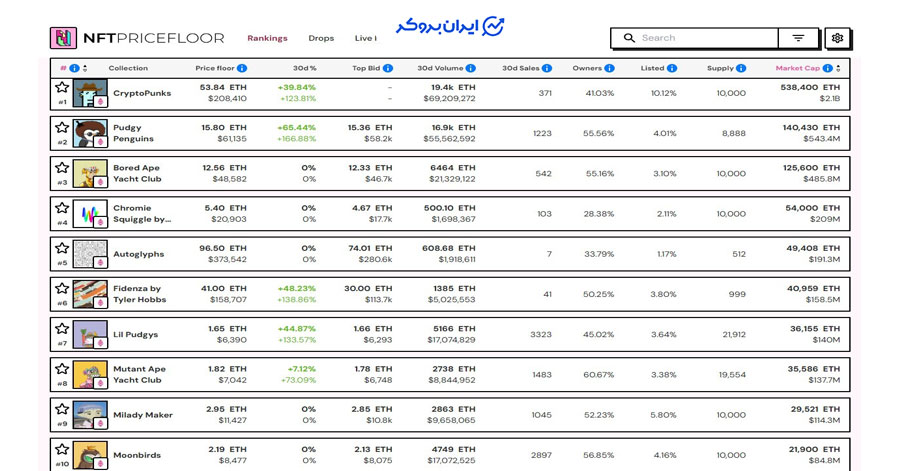Toggle Autoglyphs favorite star
The width and height of the screenshot is (900, 471).
click(62, 248)
